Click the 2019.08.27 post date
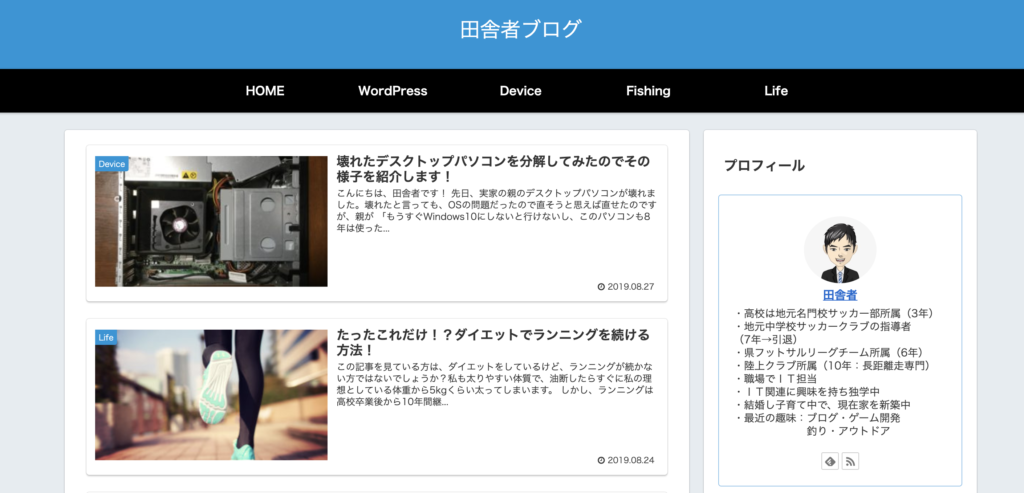 (626, 287)
